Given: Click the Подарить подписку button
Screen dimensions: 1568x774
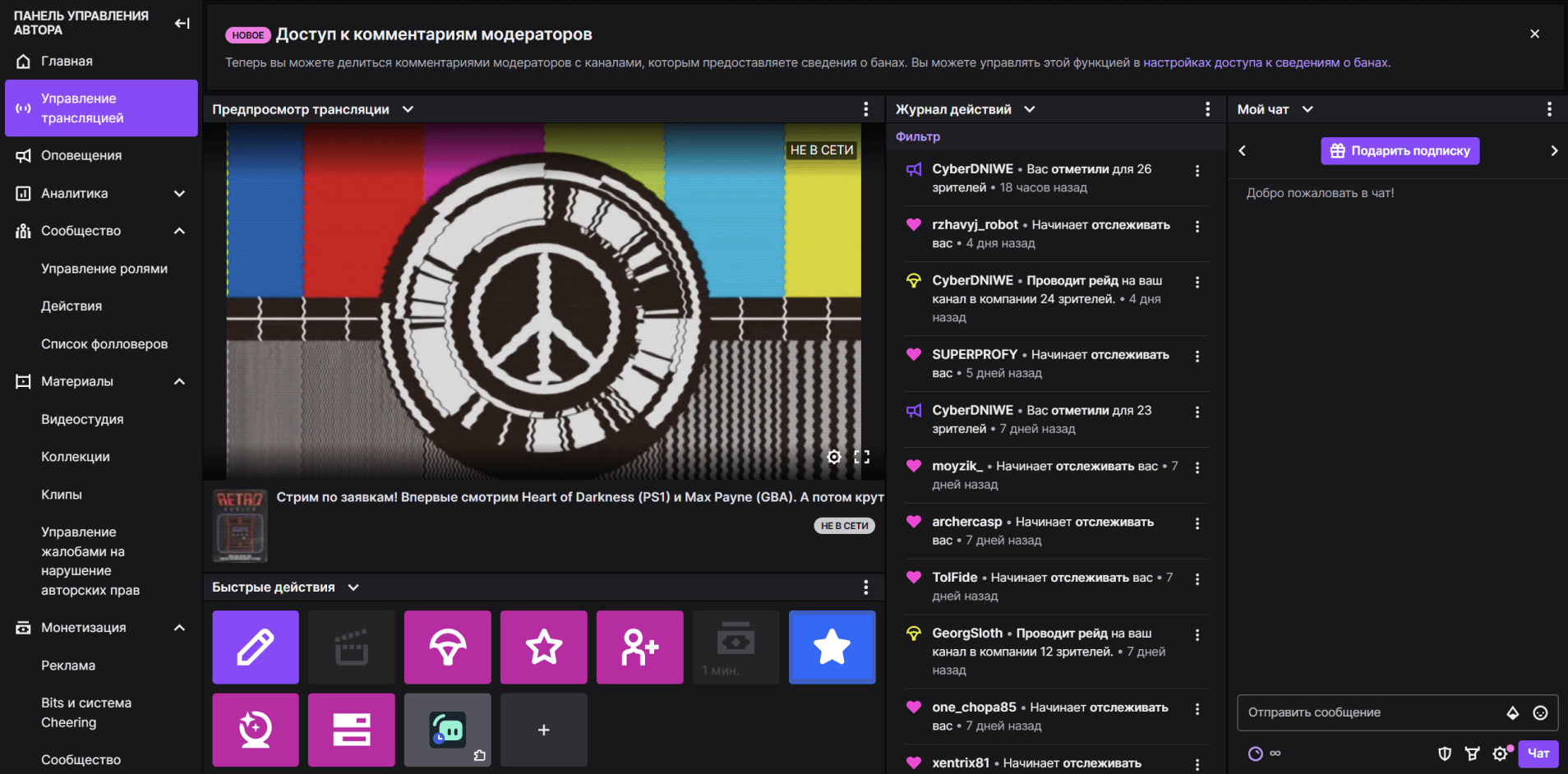Looking at the screenshot, I should (x=1400, y=151).
